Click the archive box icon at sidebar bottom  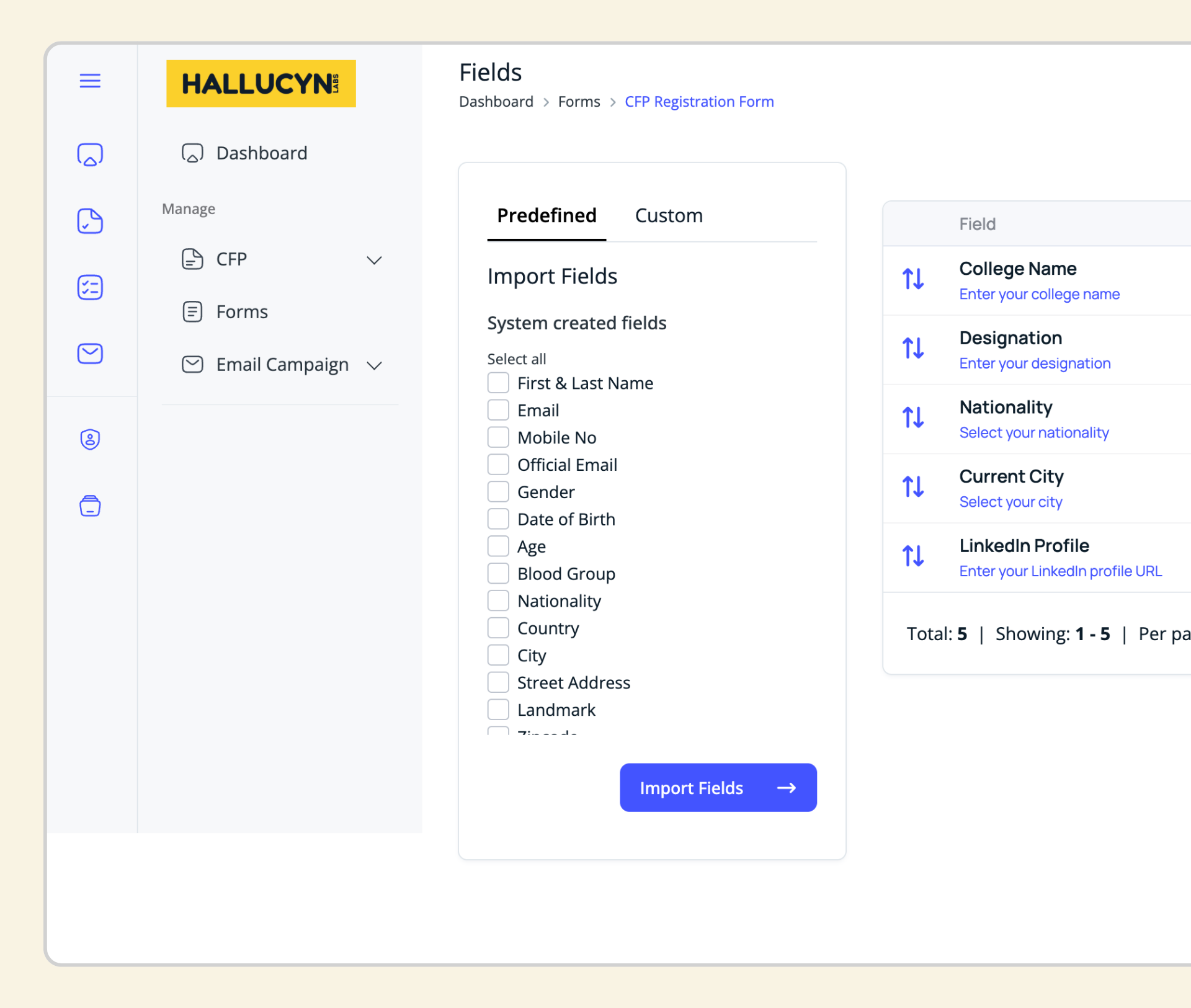click(90, 506)
